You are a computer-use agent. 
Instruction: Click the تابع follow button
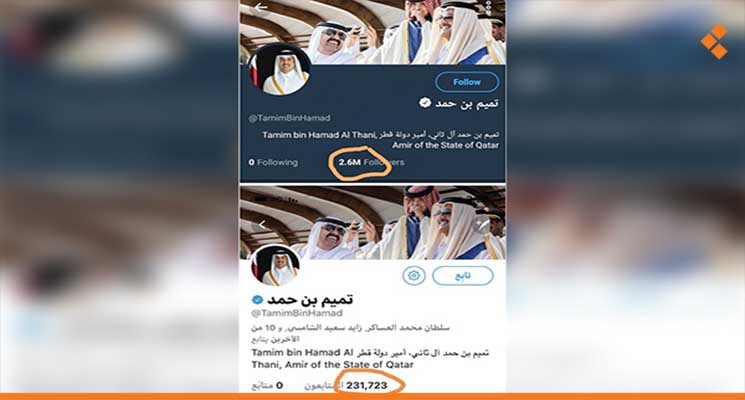tap(463, 276)
